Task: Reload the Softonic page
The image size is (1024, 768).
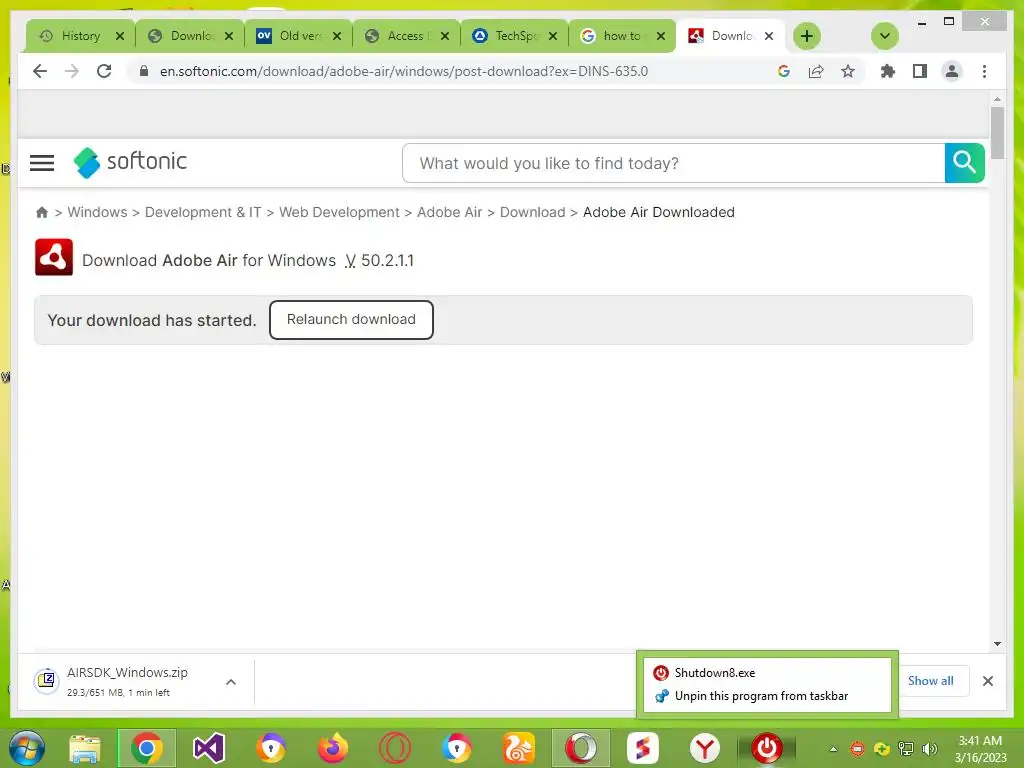Action: 104,71
